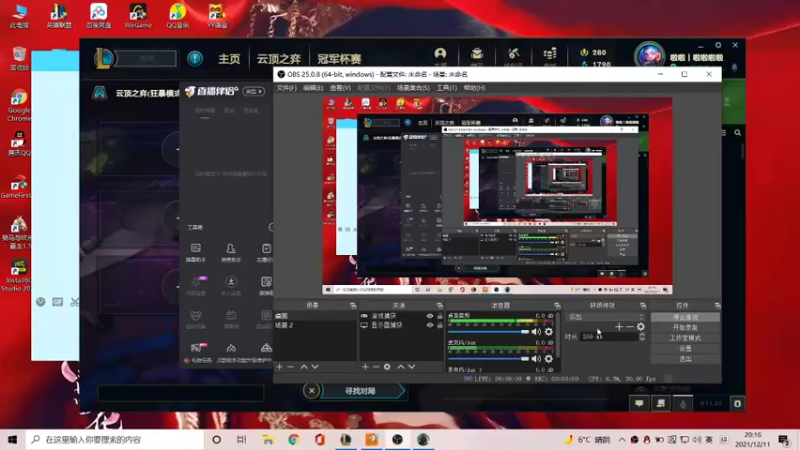Open the 淡出 transition dropdown
The image size is (800, 450).
pos(606,317)
